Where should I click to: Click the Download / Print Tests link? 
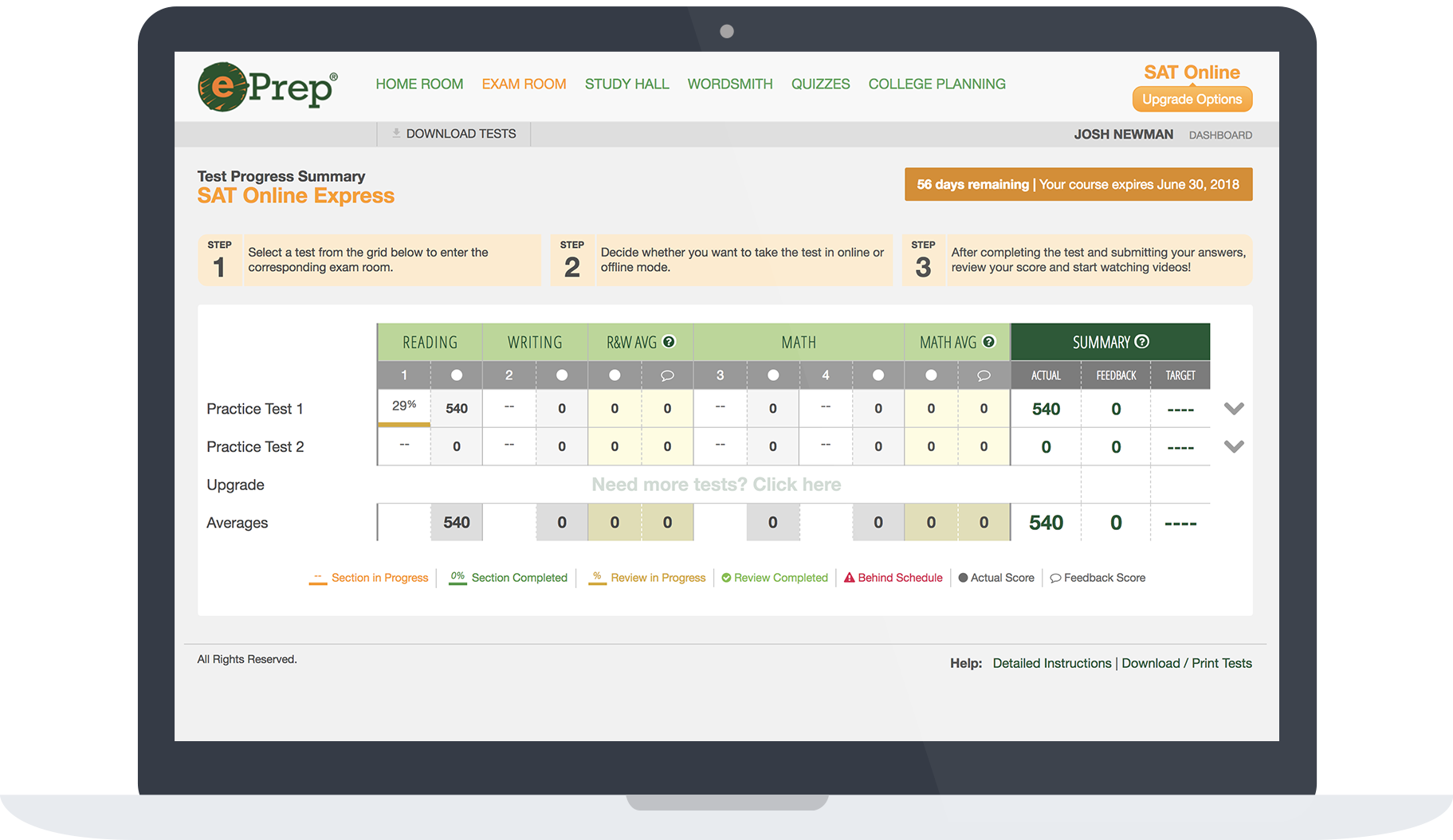coord(1186,663)
